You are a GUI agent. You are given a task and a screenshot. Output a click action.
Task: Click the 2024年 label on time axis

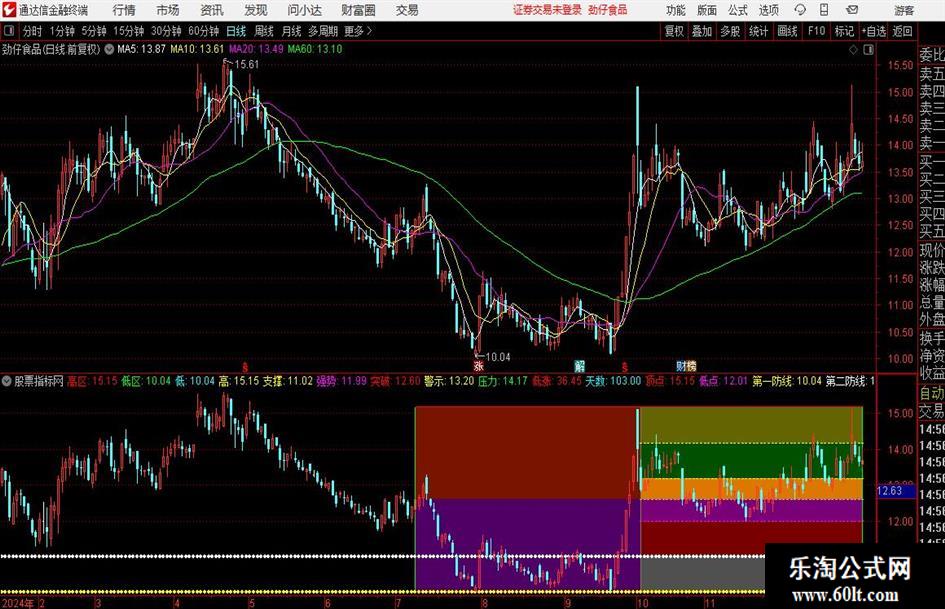tap(17, 603)
